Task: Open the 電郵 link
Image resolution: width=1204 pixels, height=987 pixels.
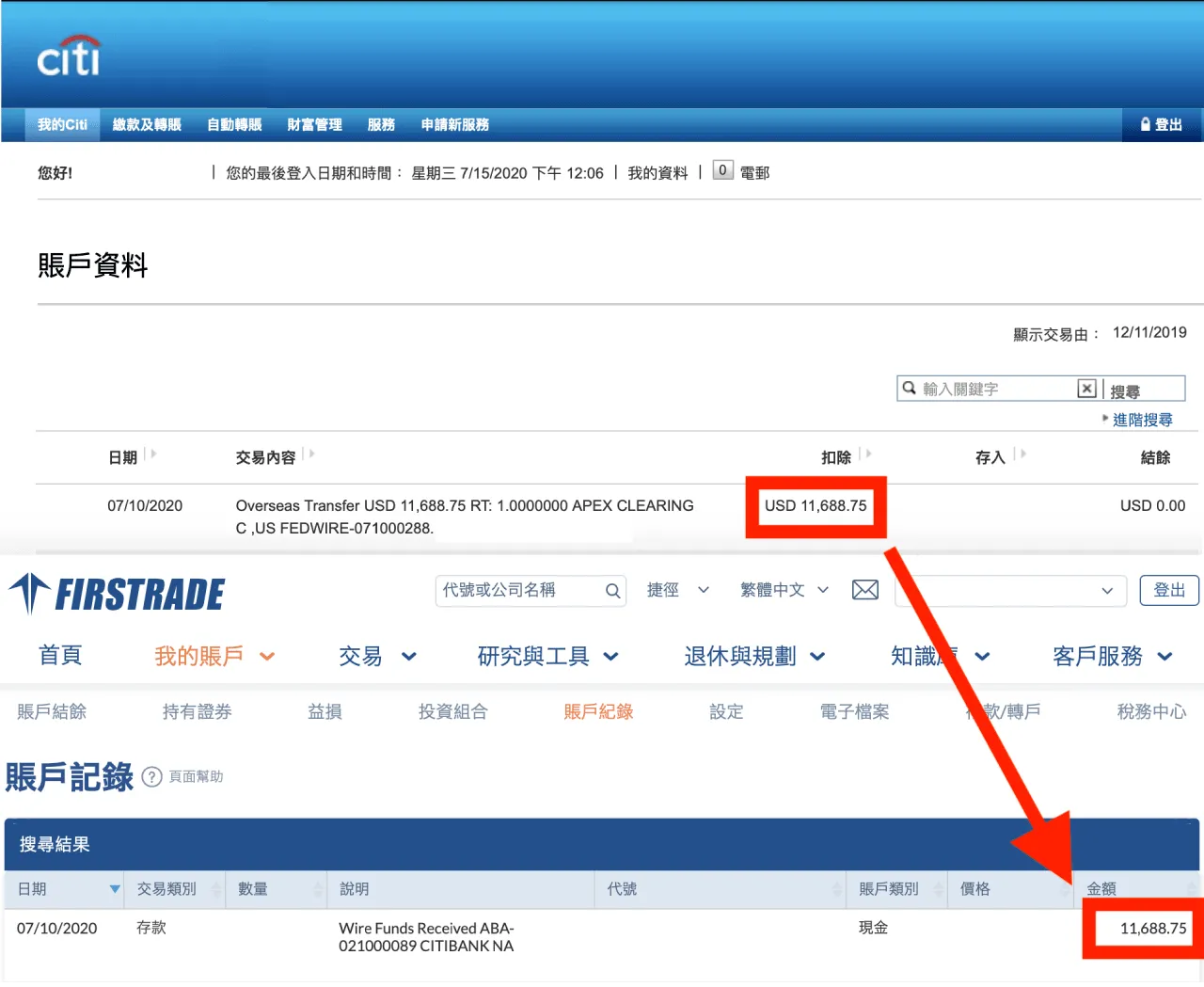Action: pos(754,173)
